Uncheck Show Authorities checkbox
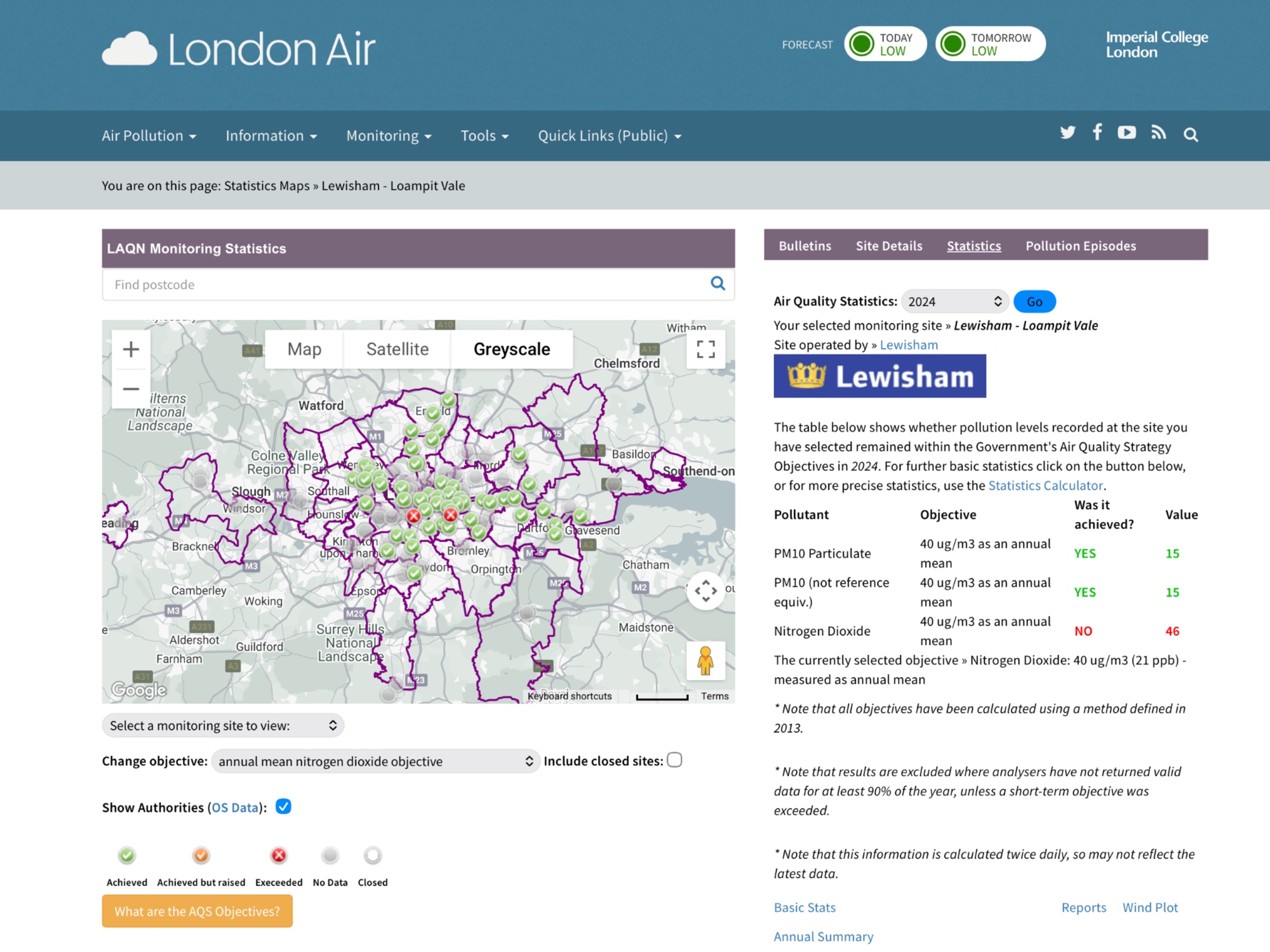Screen dimensions: 1270x952 [283, 807]
